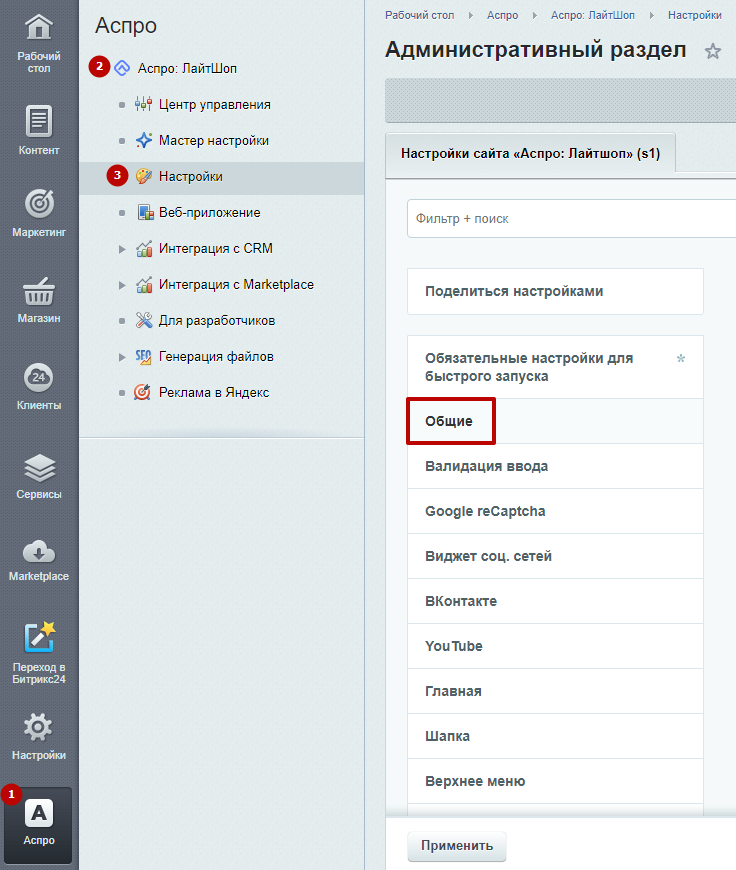
Task: Open Центр управления tree item
Action: [x=215, y=104]
